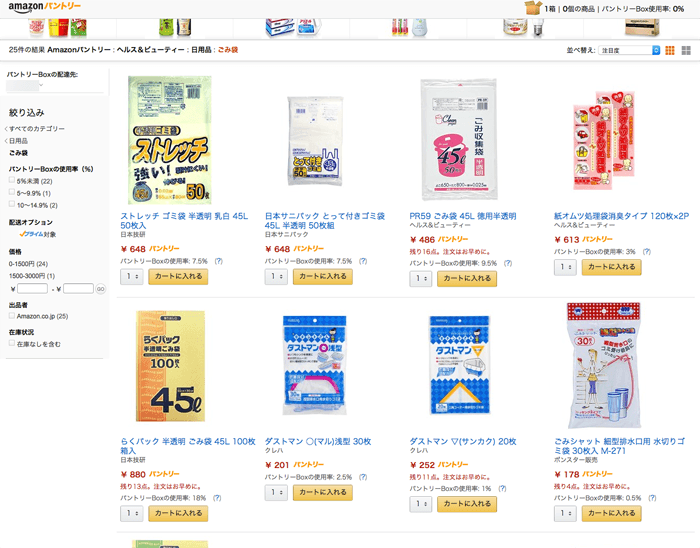The height and width of the screenshot is (548, 700).
Task: Open help icon for 紙オムツ処理袋 Box usage
Action: pyautogui.click(x=647, y=252)
